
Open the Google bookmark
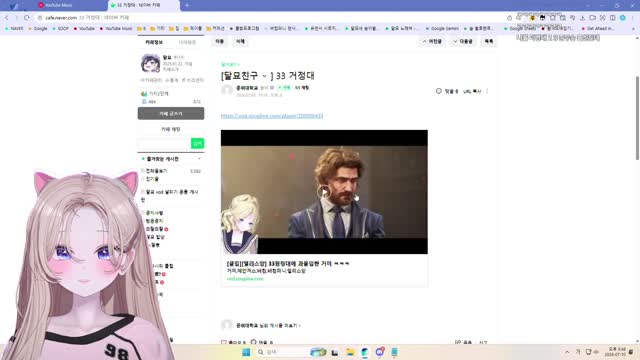tap(38, 29)
